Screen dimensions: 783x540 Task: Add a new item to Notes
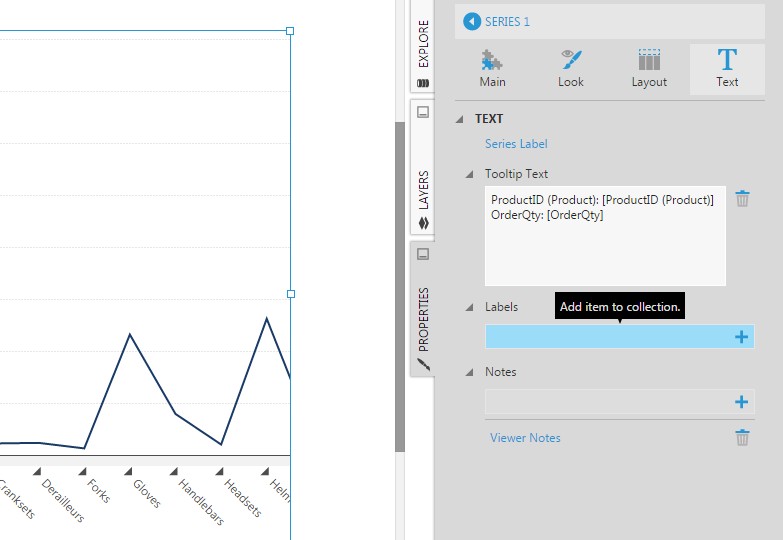coord(741,402)
